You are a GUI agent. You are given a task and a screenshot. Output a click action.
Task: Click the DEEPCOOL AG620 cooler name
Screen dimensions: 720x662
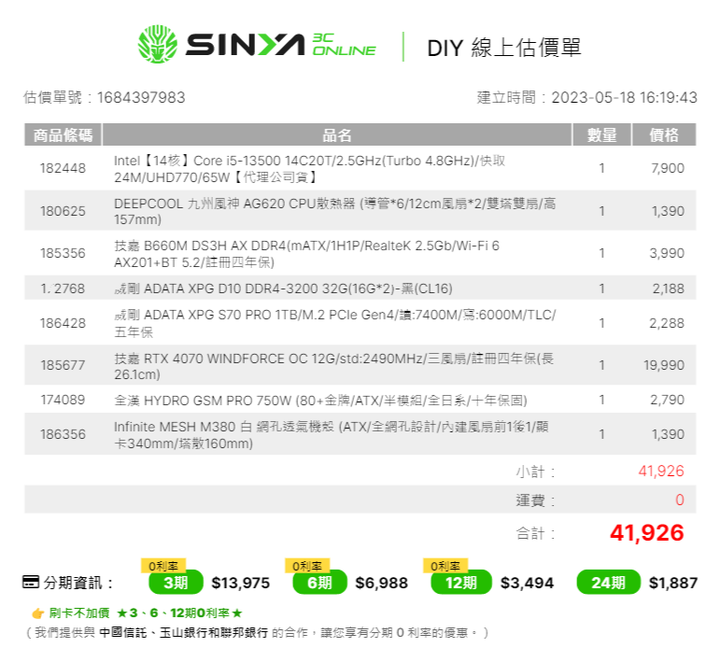click(x=335, y=211)
